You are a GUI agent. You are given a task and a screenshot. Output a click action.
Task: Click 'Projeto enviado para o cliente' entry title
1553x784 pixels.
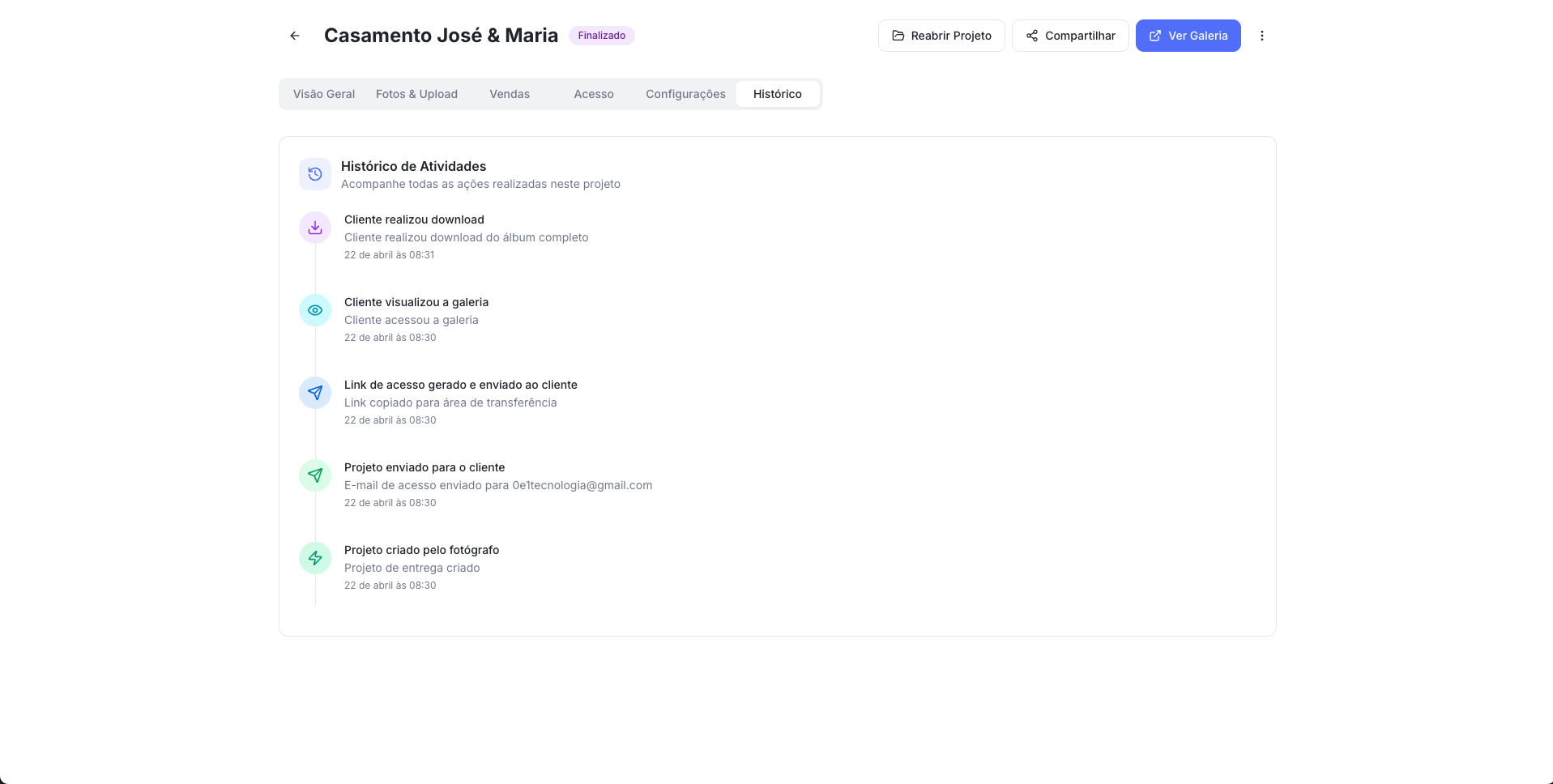425,467
